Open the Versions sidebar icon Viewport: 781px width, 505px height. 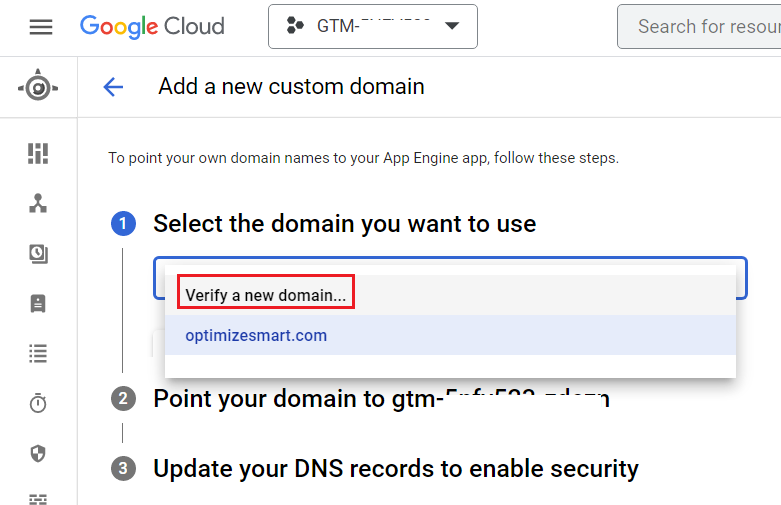point(38,254)
